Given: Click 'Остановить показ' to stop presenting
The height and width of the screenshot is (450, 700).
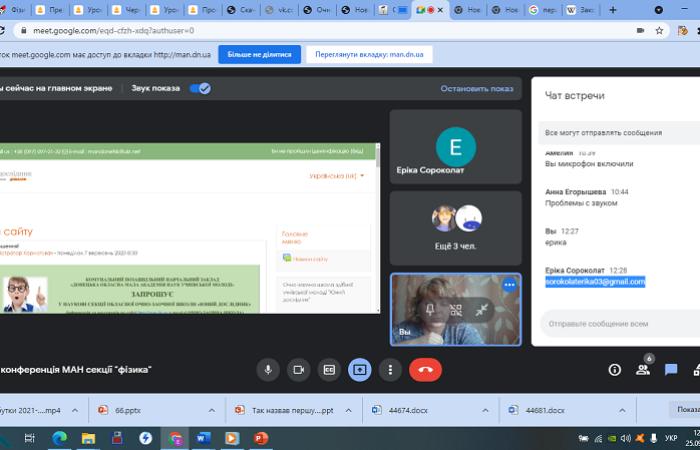Looking at the screenshot, I should [x=477, y=88].
